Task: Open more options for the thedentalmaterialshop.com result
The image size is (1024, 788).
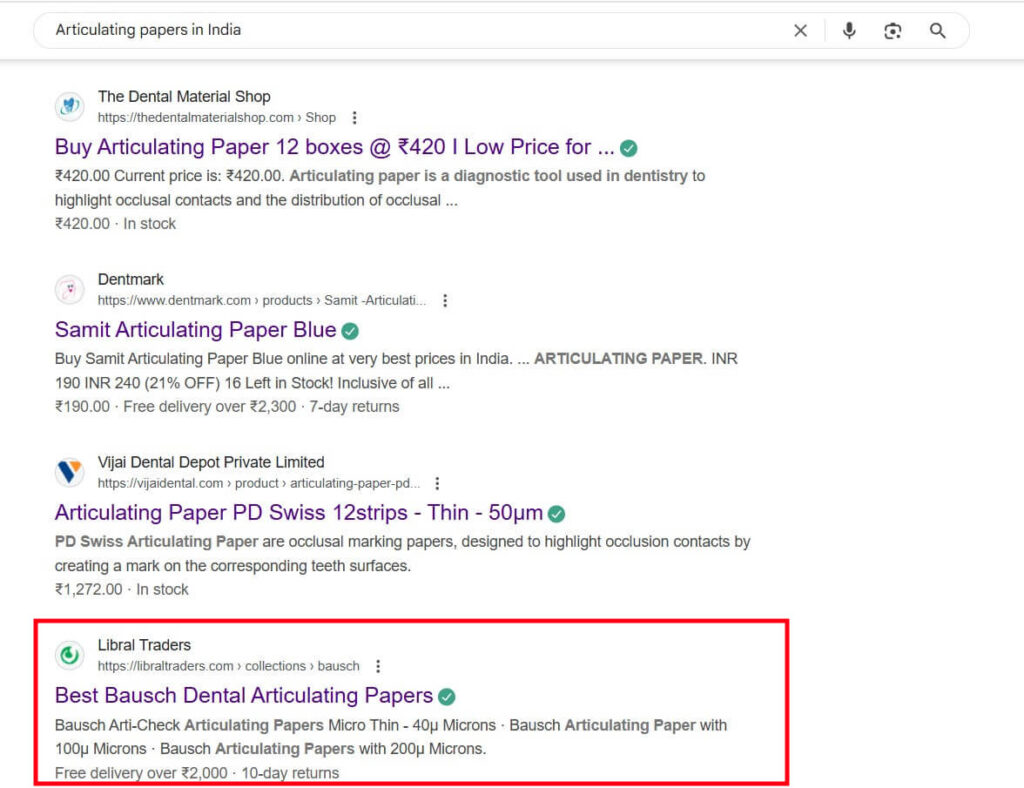Action: click(355, 118)
